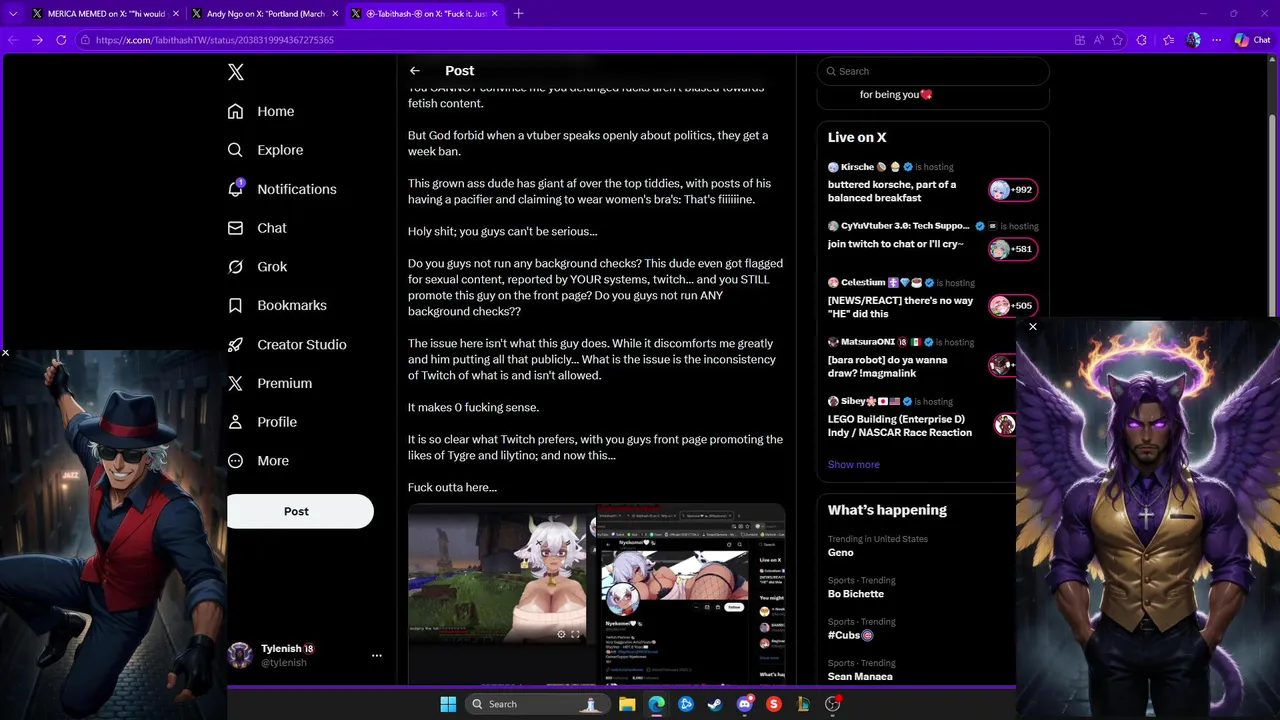Open the tab actions menu chevron
The image size is (1280, 720).
[13, 14]
